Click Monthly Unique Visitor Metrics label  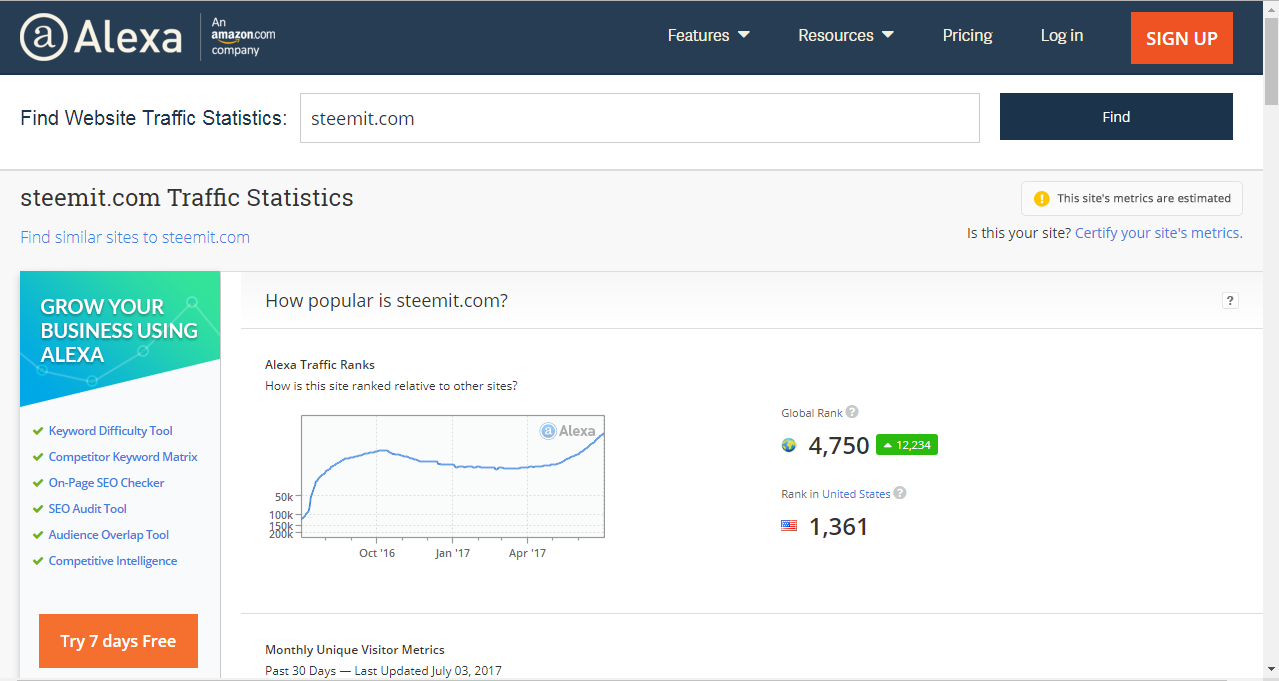coord(355,650)
